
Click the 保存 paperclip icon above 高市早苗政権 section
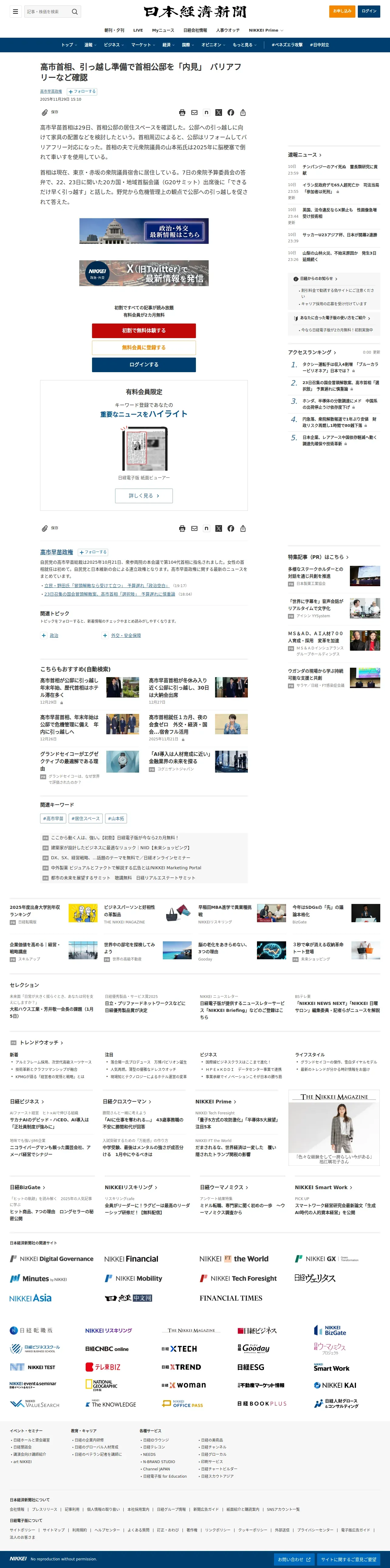[50, 528]
